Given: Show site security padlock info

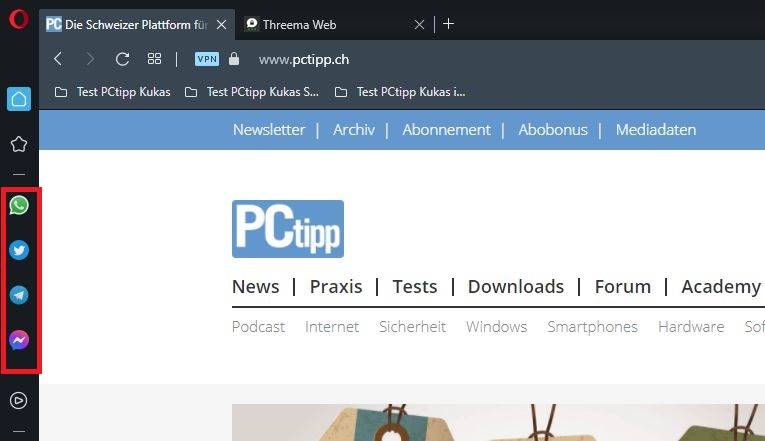Looking at the screenshot, I should coord(234,59).
